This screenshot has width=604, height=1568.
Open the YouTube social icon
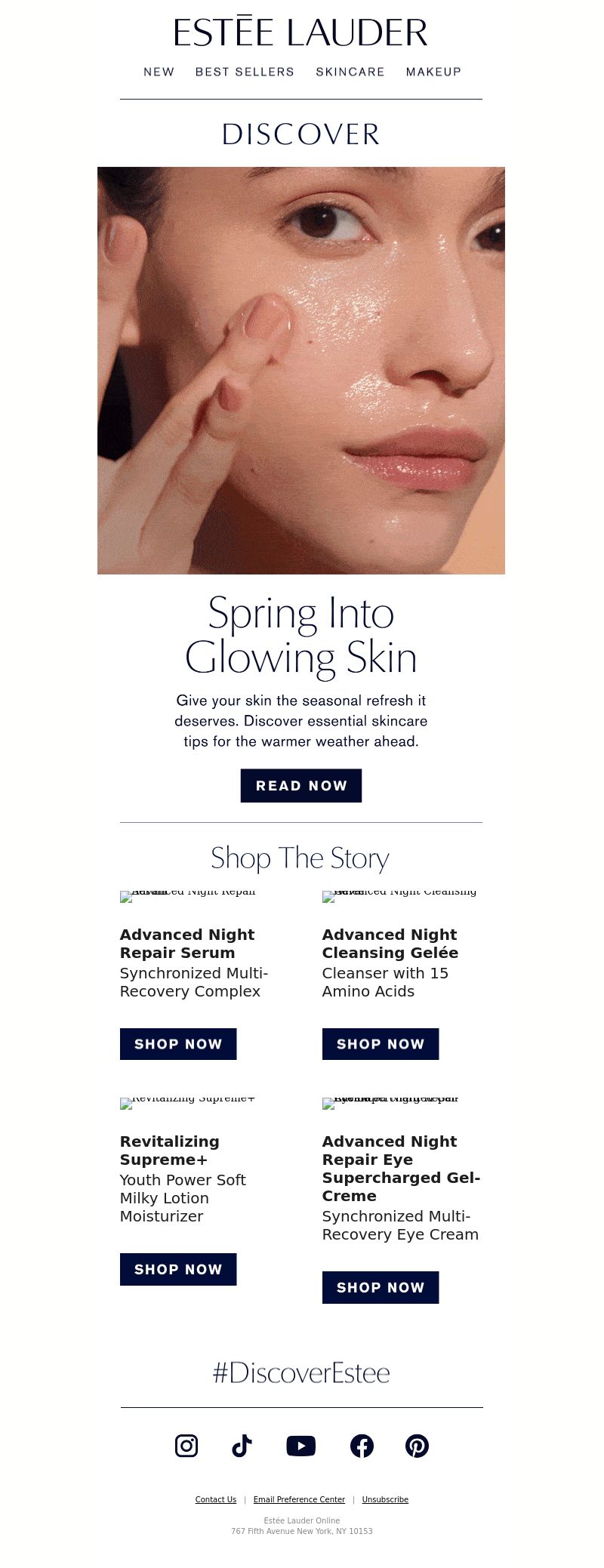point(301,1445)
